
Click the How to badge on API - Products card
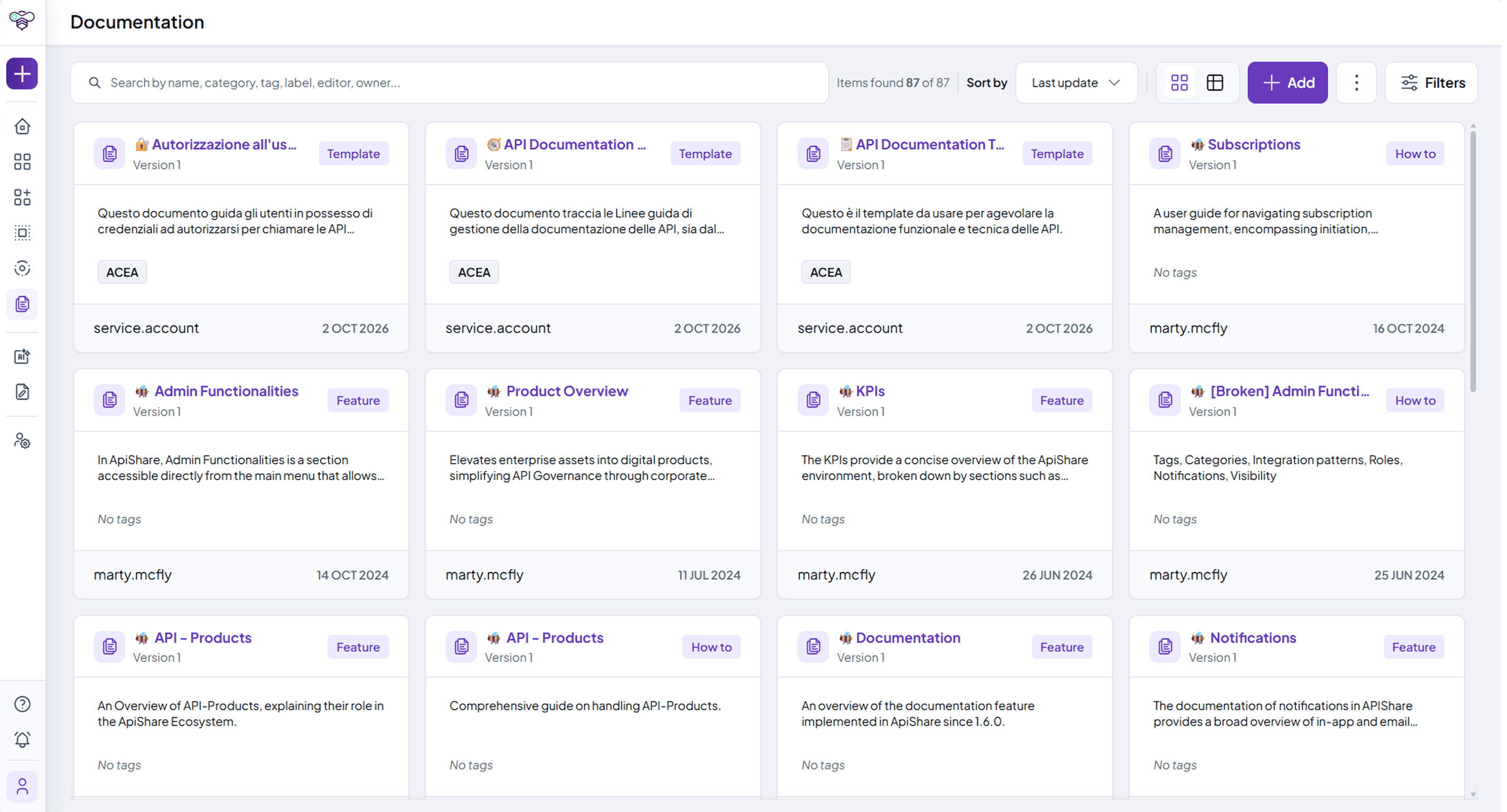pyautogui.click(x=712, y=647)
